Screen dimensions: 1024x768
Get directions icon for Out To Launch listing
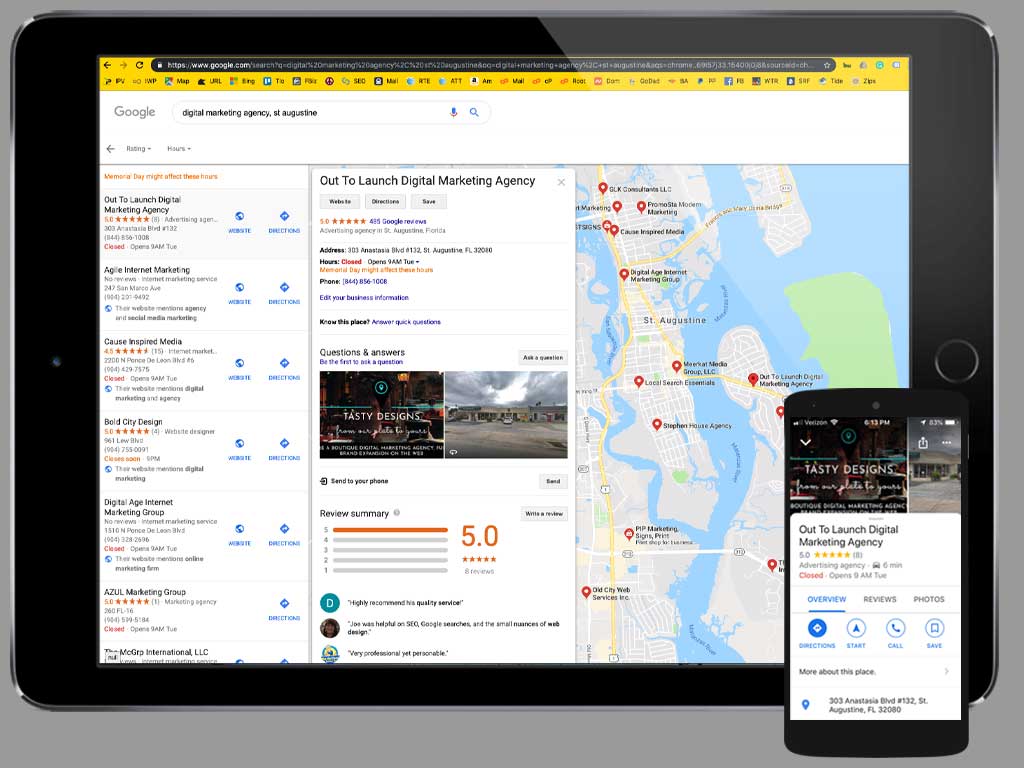(x=284, y=216)
